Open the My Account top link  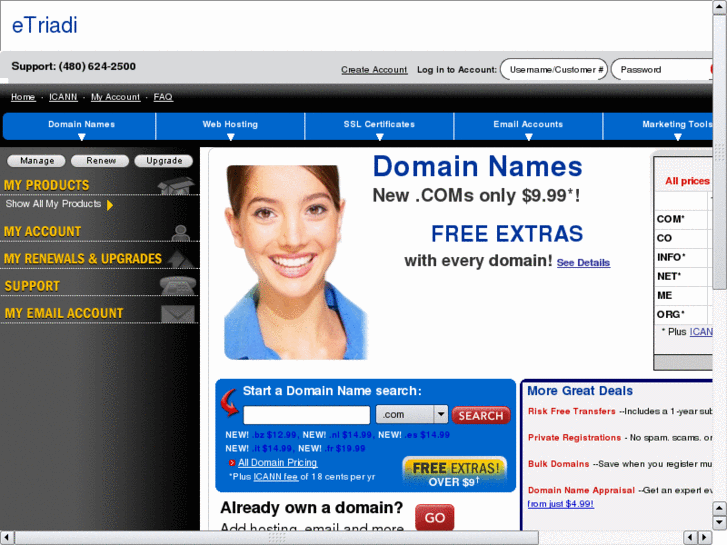click(x=115, y=97)
